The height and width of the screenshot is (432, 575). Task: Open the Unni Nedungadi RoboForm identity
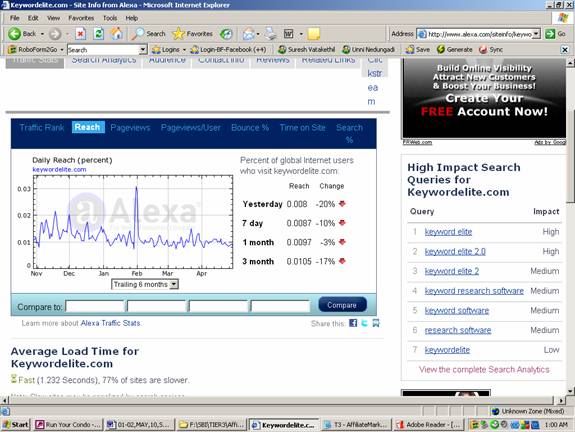(x=368, y=49)
